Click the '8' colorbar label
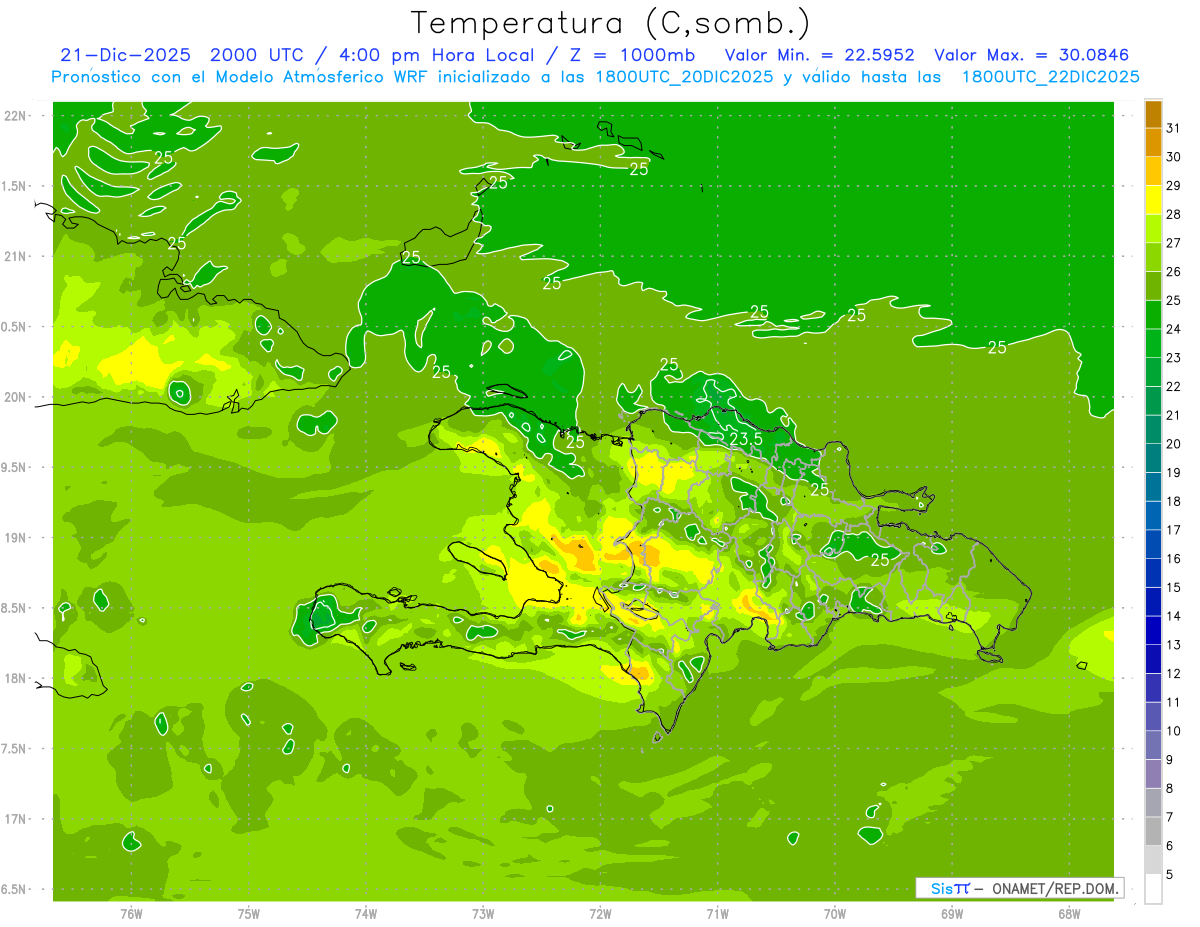Viewport: 1200px width, 927px height. 1170,789
